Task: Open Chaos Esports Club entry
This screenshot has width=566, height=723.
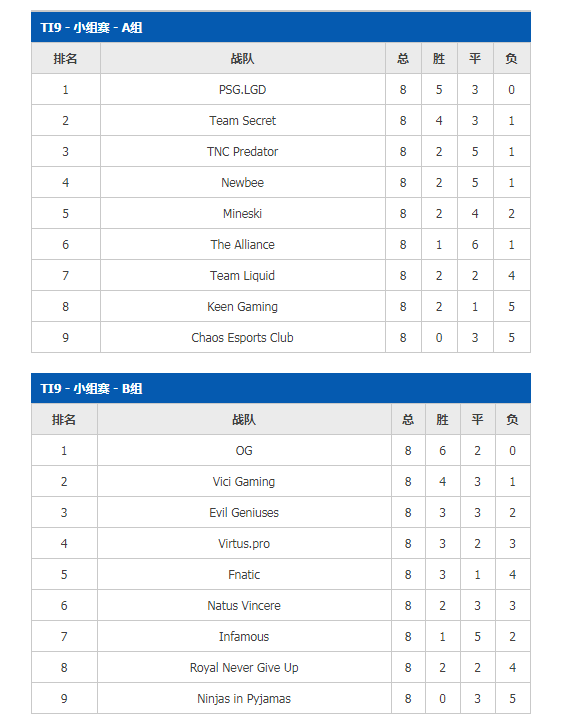Action: click(242, 338)
